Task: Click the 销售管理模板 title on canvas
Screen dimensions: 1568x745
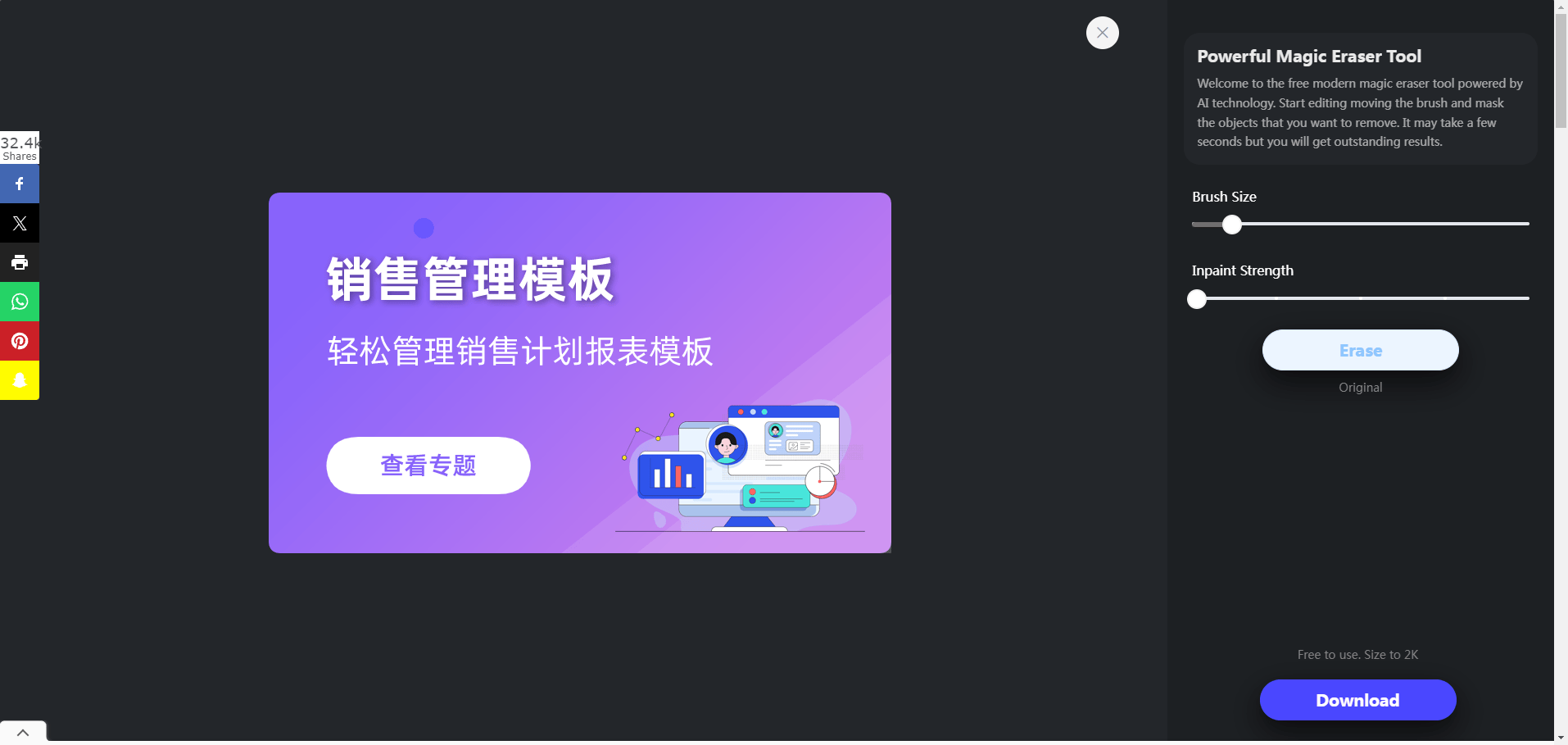Action: click(x=470, y=279)
